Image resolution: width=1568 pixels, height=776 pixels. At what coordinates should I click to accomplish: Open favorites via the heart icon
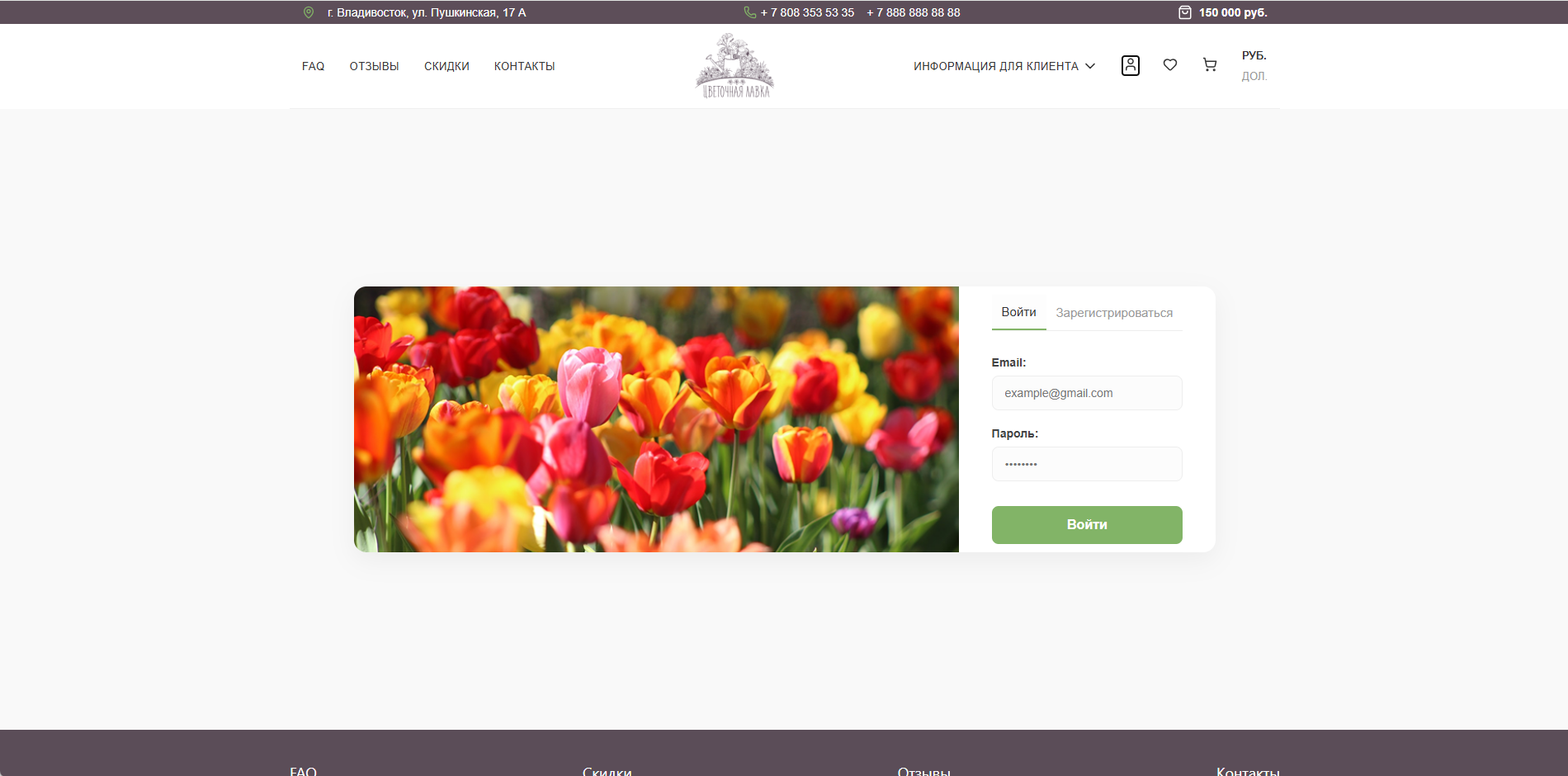[x=1170, y=64]
